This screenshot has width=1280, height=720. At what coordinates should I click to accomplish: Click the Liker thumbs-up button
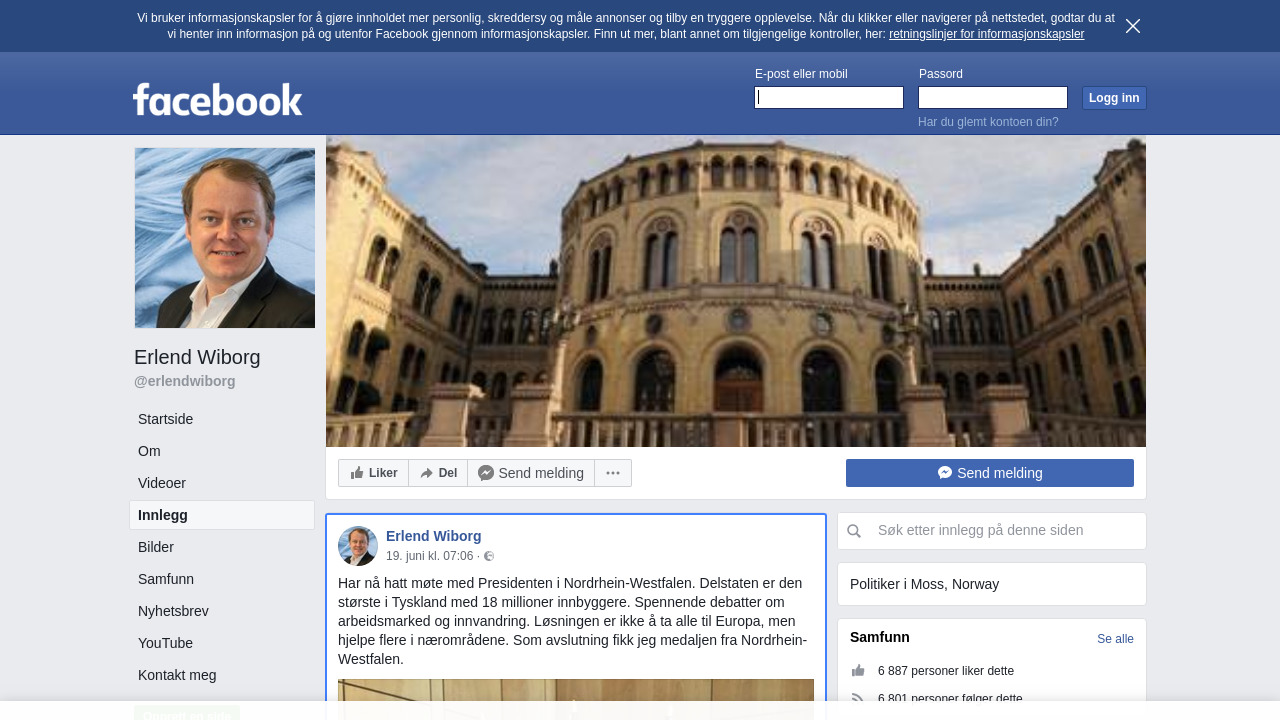(374, 473)
